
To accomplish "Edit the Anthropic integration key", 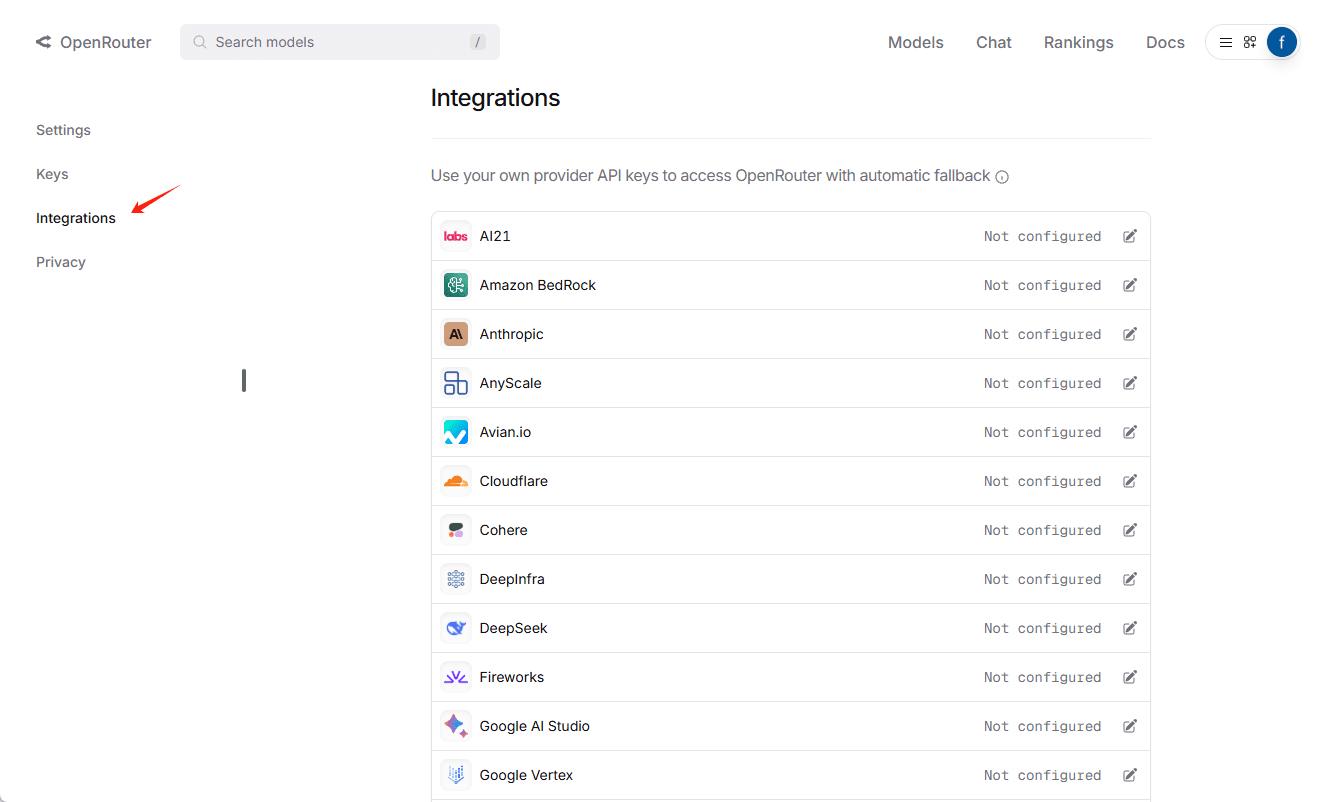I will click(x=1130, y=334).
